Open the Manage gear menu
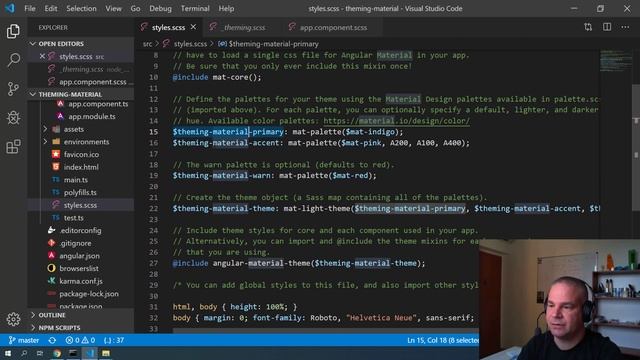Image resolution: width=640 pixels, height=360 pixels. (x=13, y=319)
